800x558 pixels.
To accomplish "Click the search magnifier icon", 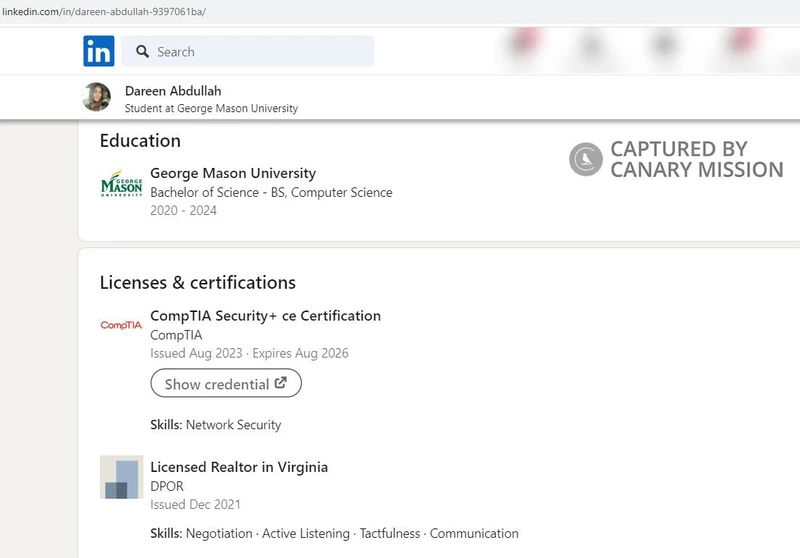I will click(x=142, y=52).
